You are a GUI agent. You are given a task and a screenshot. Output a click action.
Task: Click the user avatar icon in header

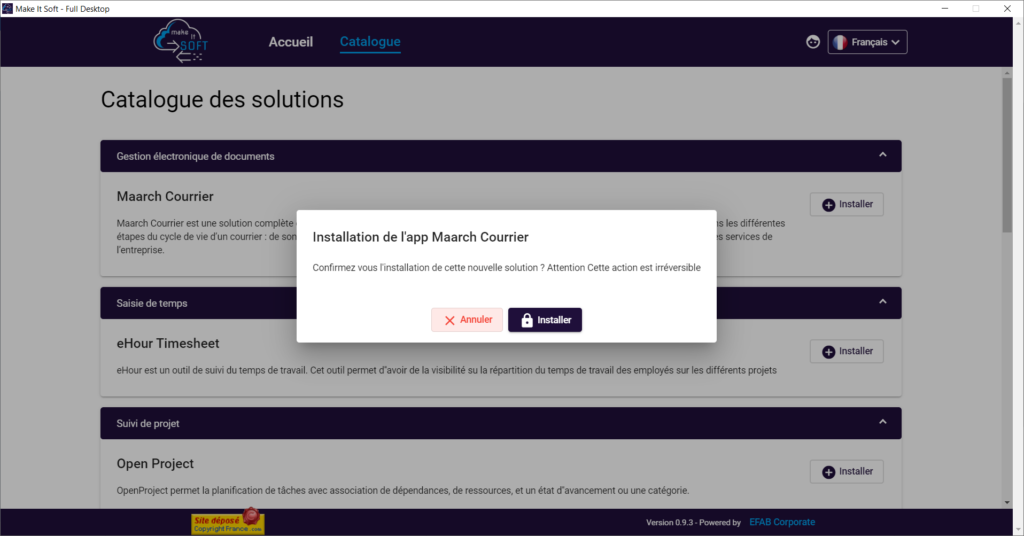812,42
